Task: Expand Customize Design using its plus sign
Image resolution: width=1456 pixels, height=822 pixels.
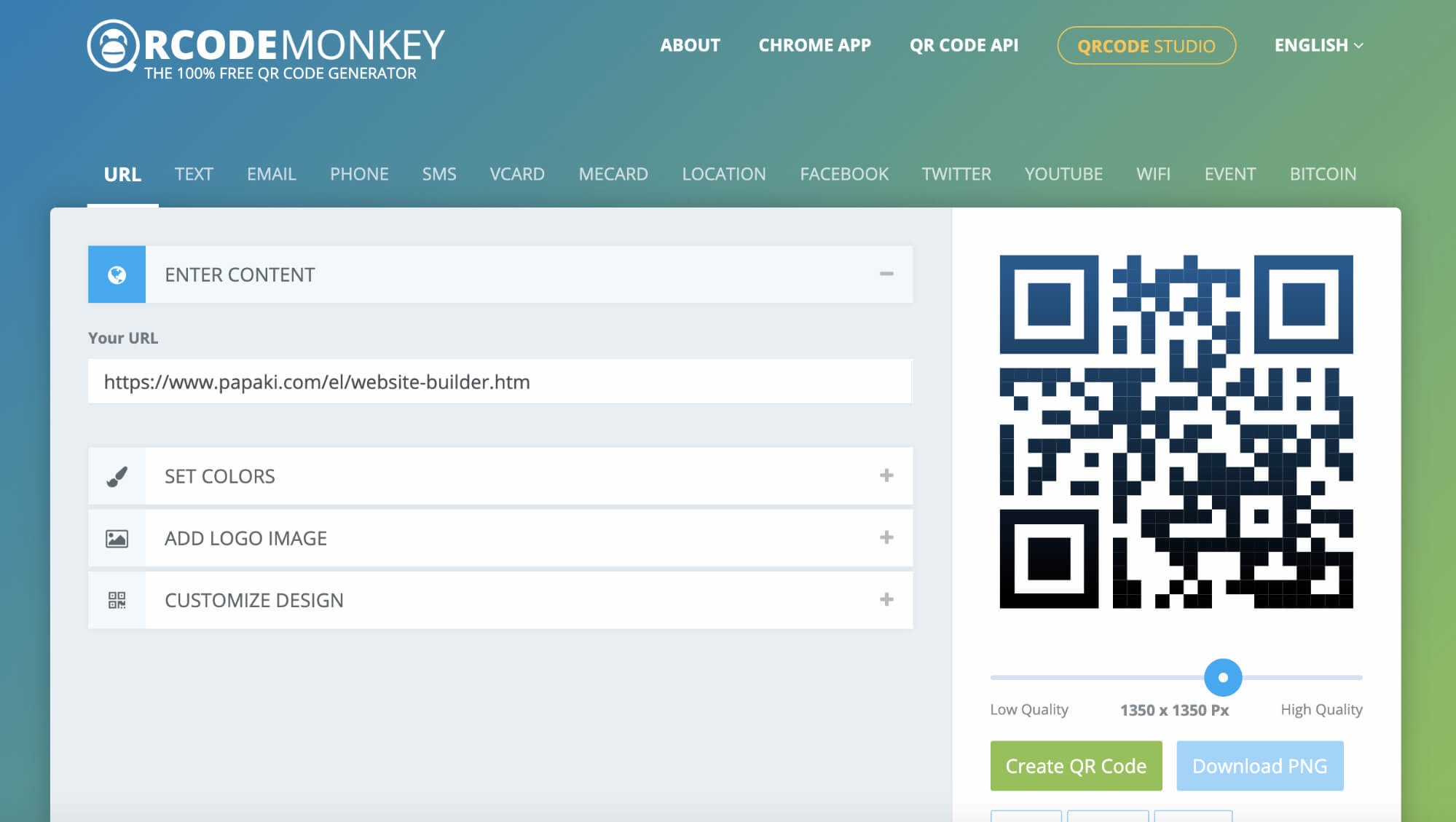Action: (x=886, y=599)
